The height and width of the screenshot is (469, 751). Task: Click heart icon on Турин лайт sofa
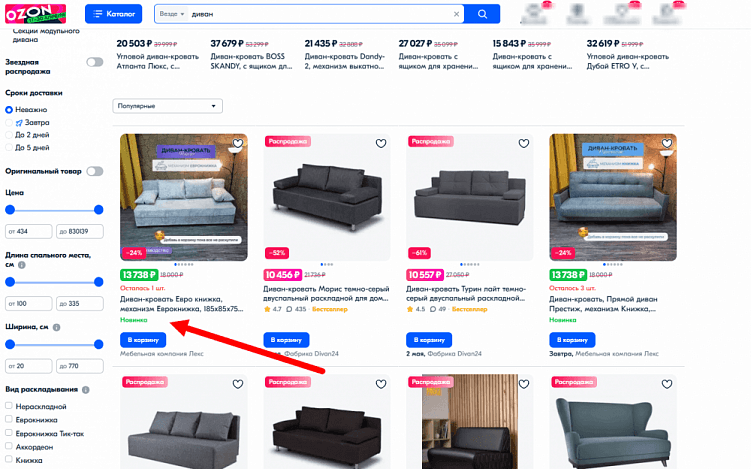pos(524,143)
